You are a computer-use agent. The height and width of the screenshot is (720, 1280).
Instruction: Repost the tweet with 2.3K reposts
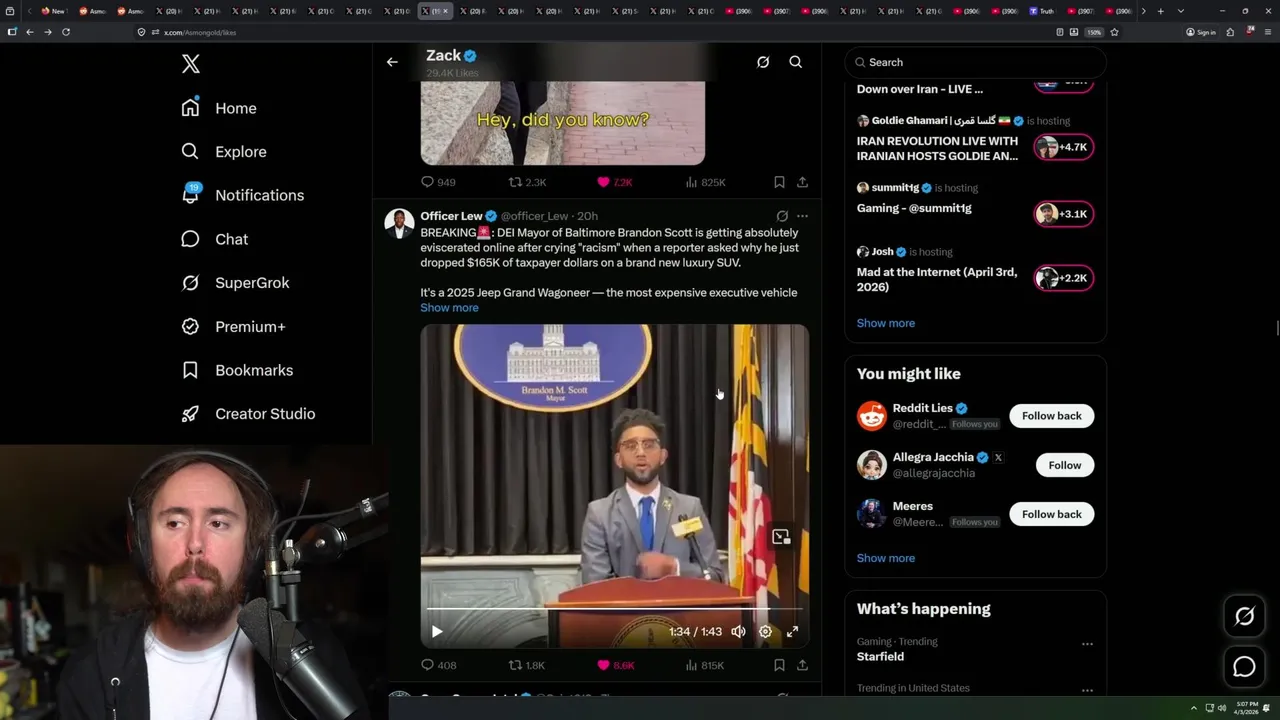(x=528, y=182)
